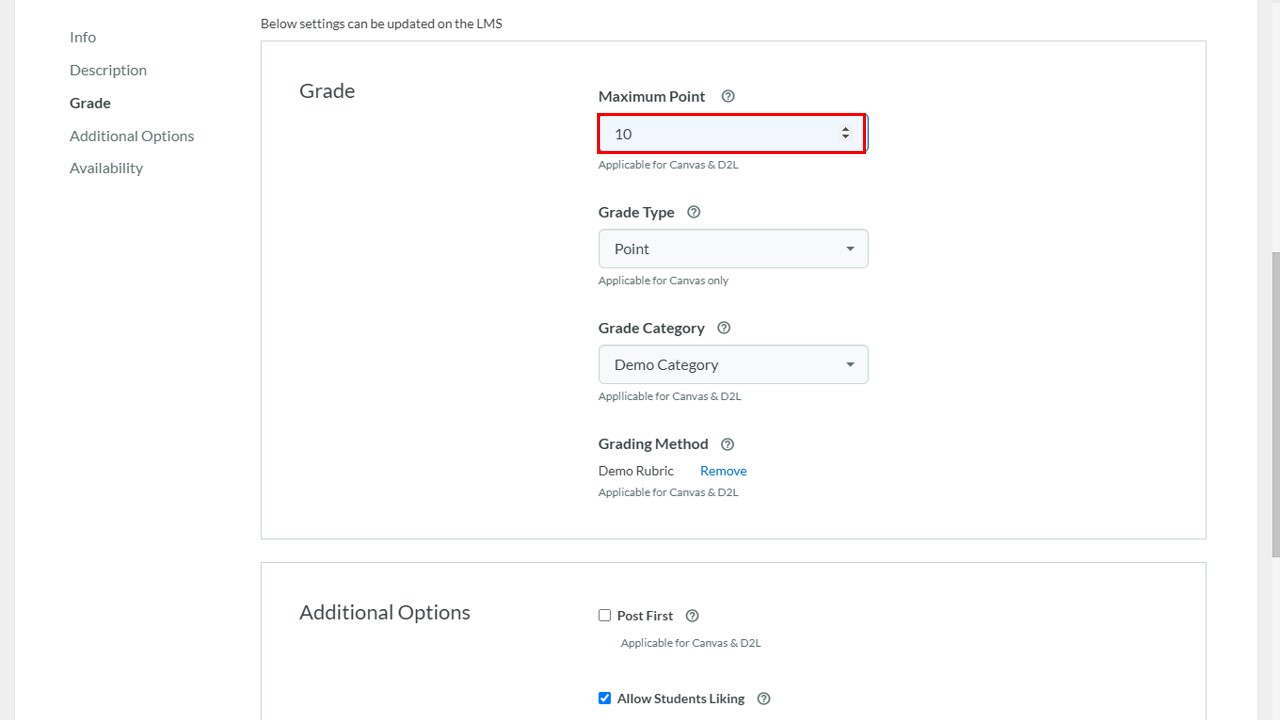This screenshot has width=1280, height=720.
Task: Open the Grade Type dropdown showing Point
Action: [x=733, y=249]
